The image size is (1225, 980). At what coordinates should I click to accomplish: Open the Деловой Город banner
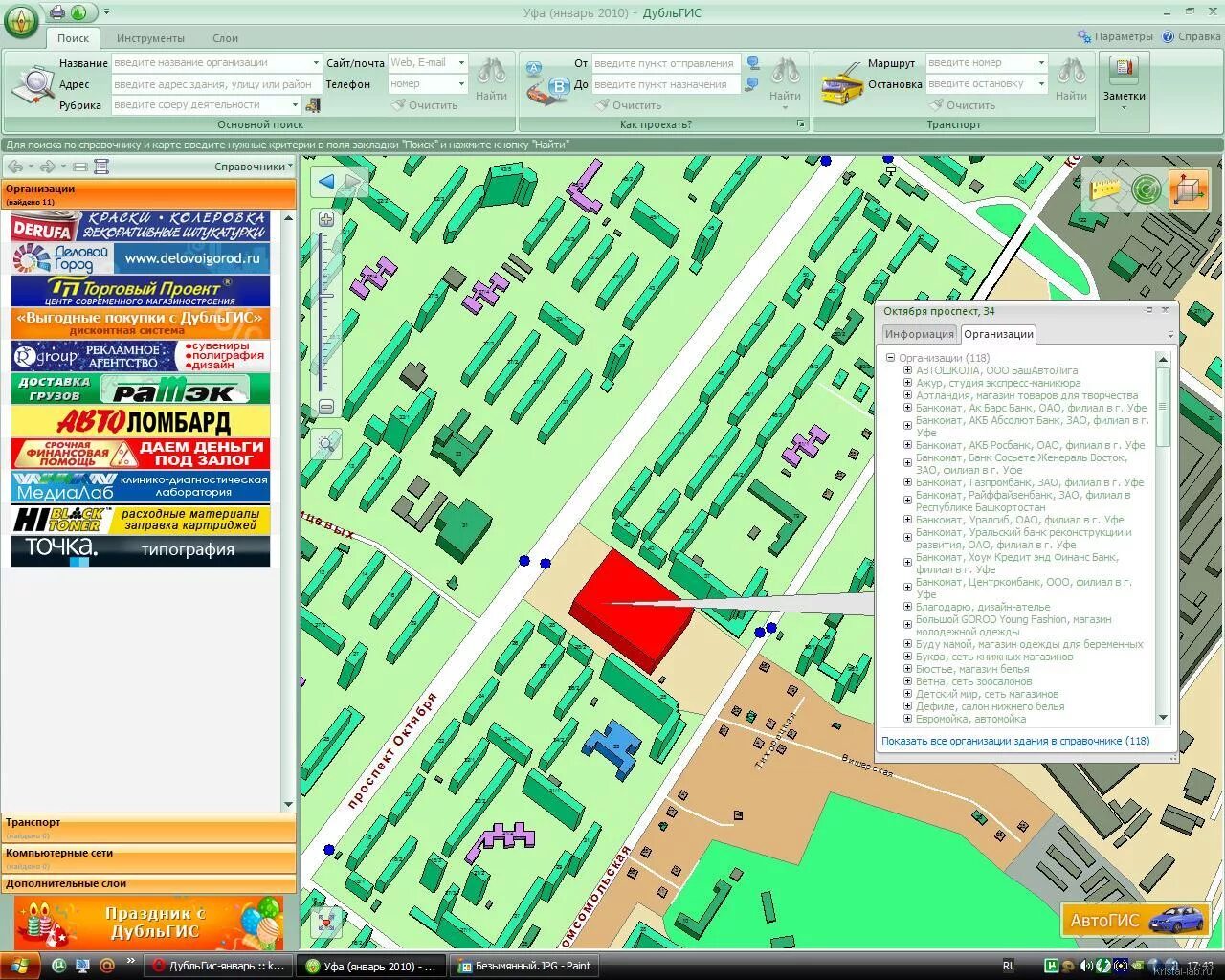pyautogui.click(x=141, y=258)
